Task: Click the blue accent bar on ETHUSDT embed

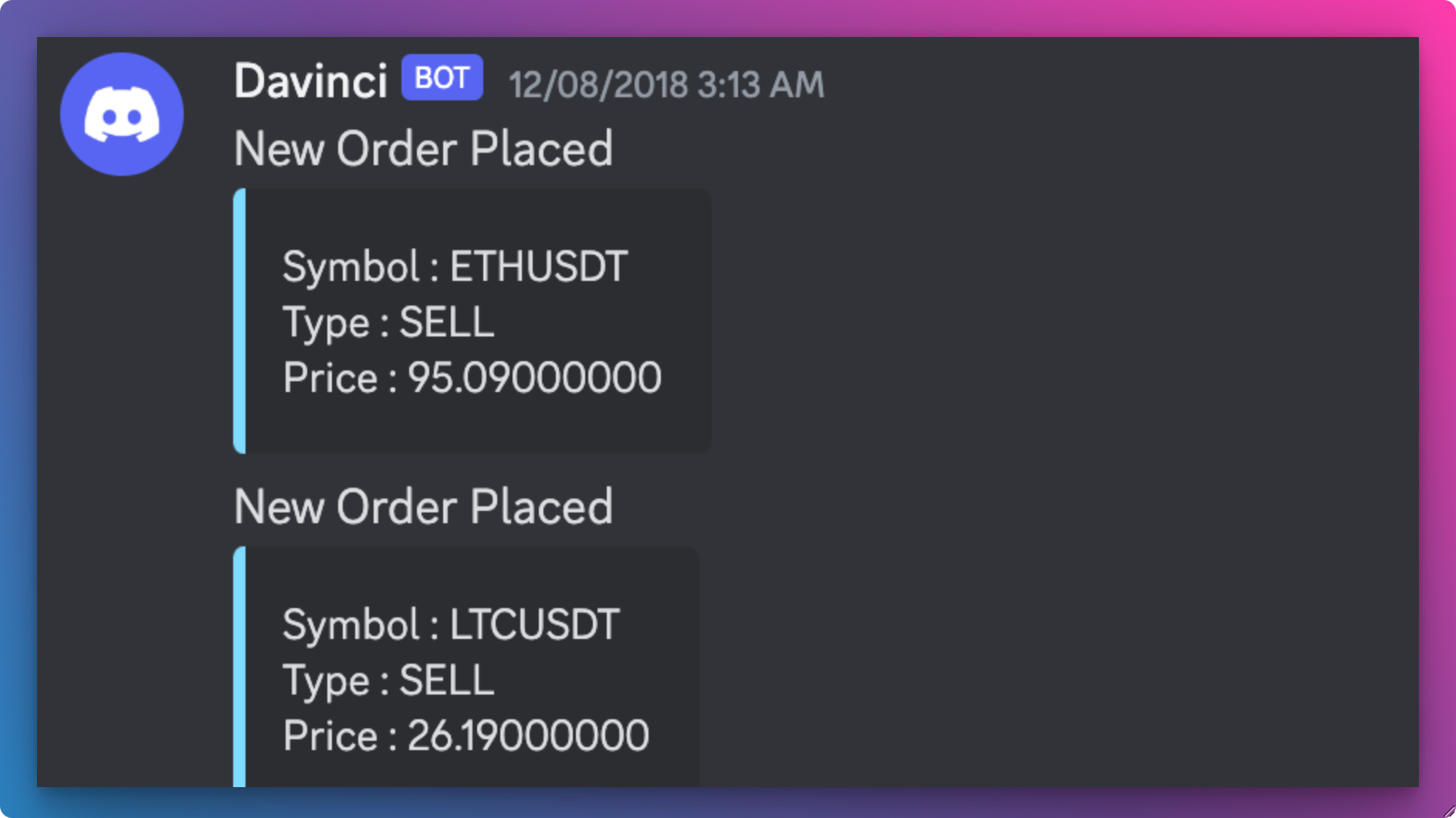Action: click(x=239, y=320)
